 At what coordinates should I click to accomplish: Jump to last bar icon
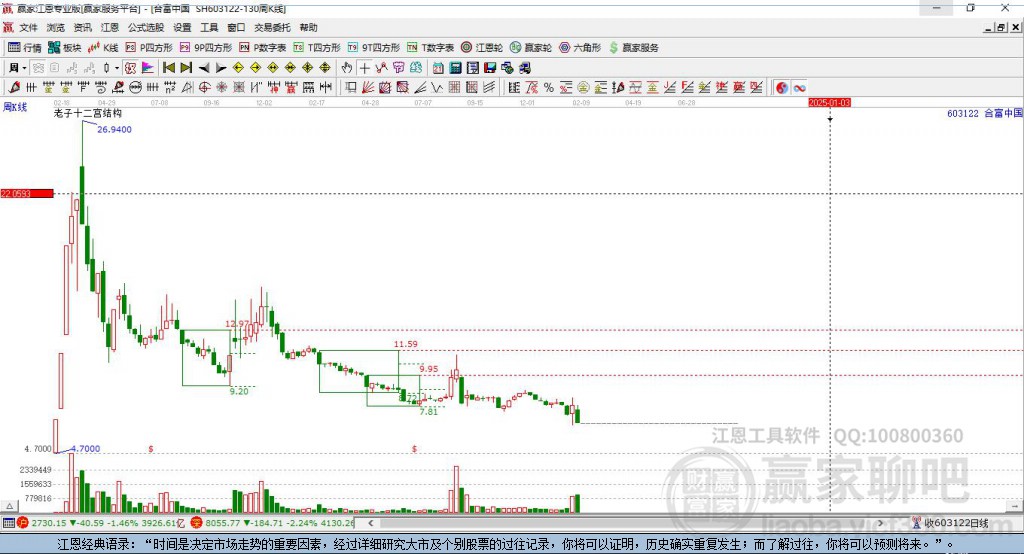click(186, 68)
